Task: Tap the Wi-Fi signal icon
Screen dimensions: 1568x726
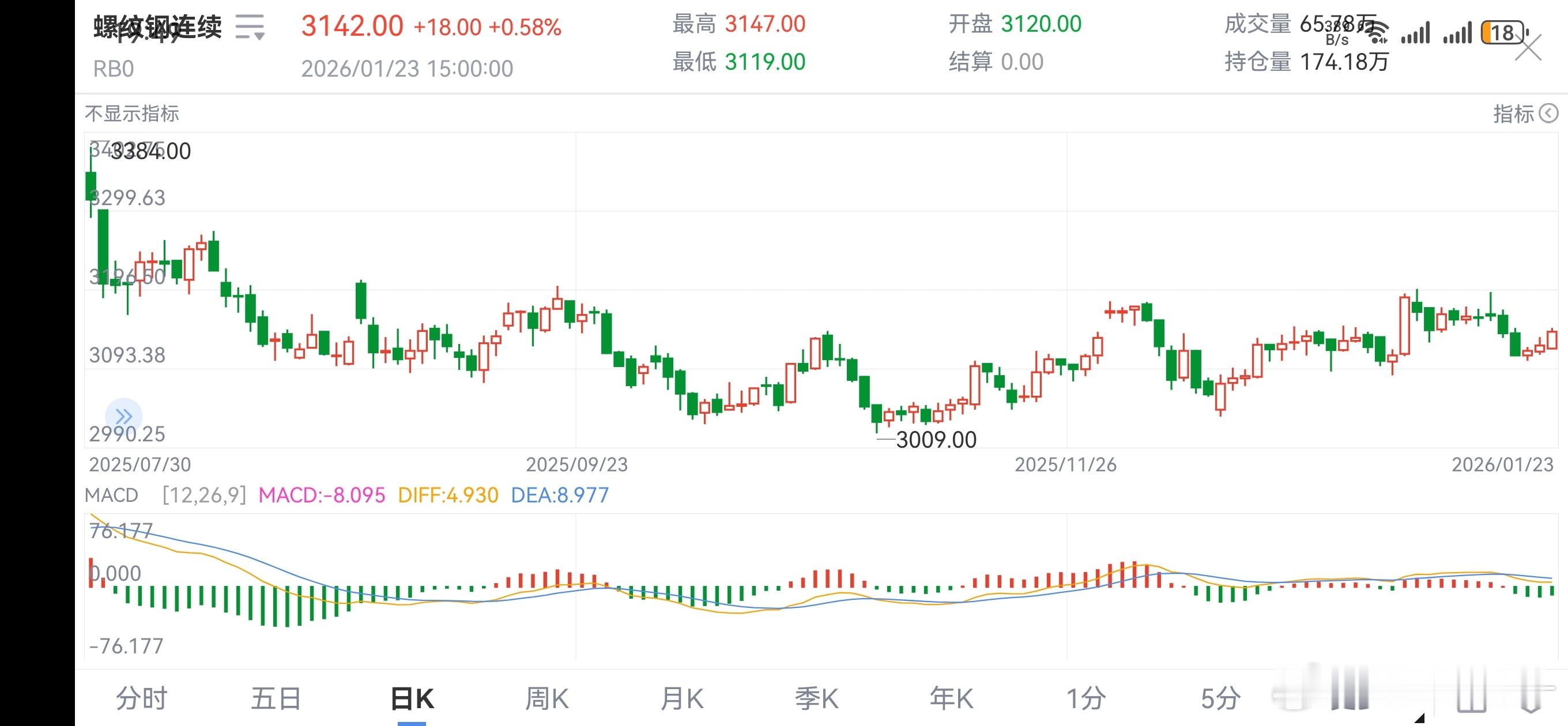Action: click(x=1376, y=32)
